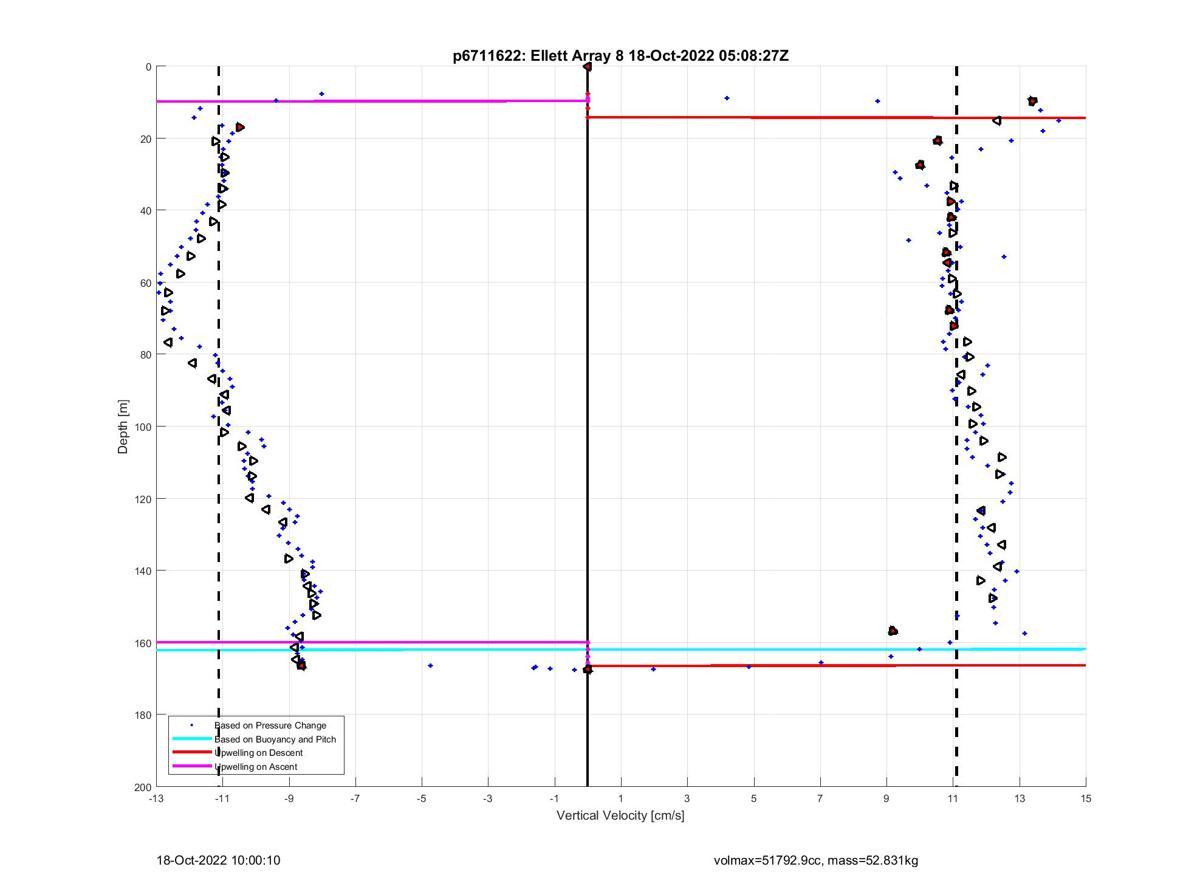The height and width of the screenshot is (885, 1200).
Task: Click the cyan line sample in the legend
Action: (x=192, y=739)
